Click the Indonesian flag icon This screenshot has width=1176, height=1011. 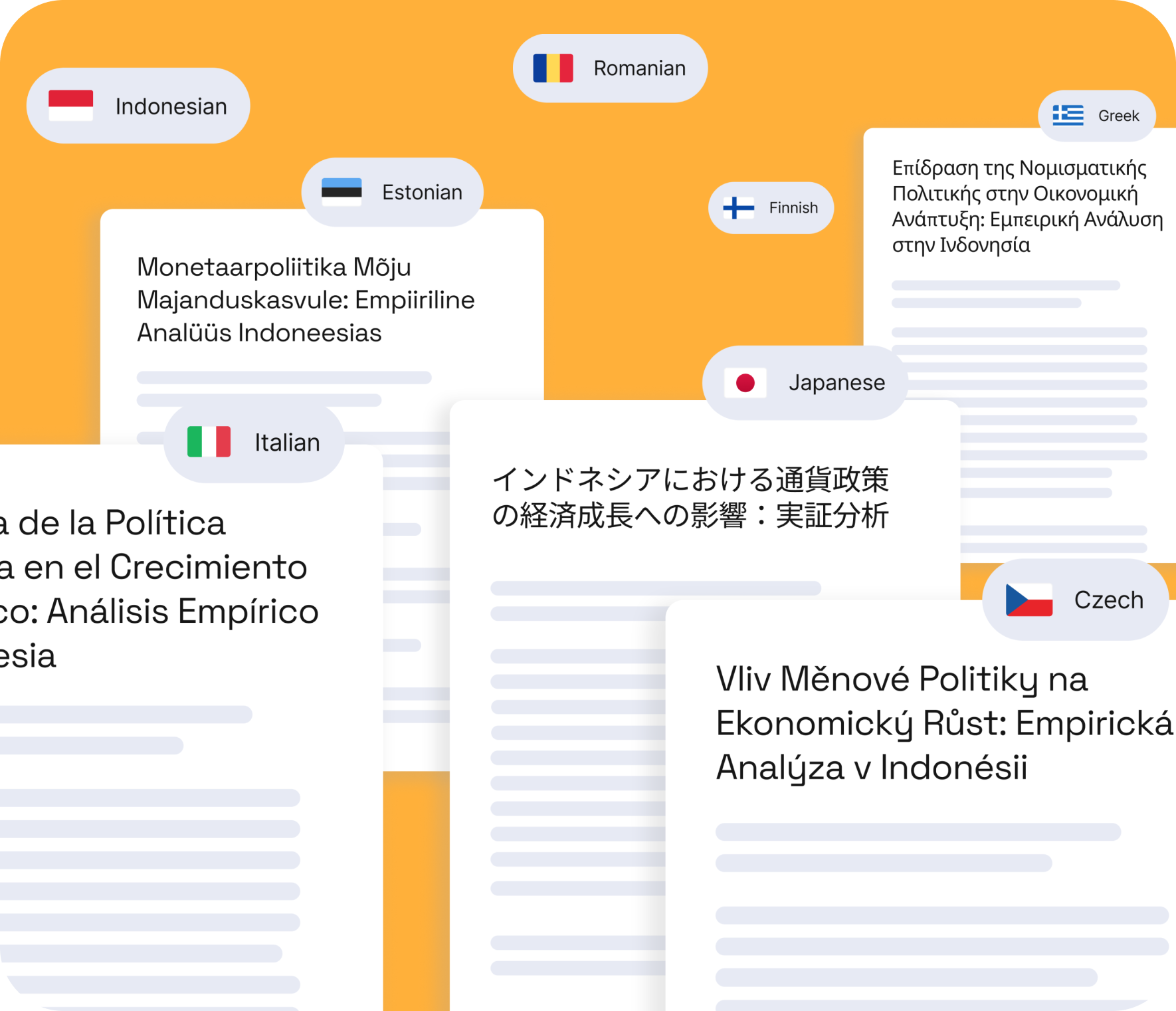click(71, 106)
